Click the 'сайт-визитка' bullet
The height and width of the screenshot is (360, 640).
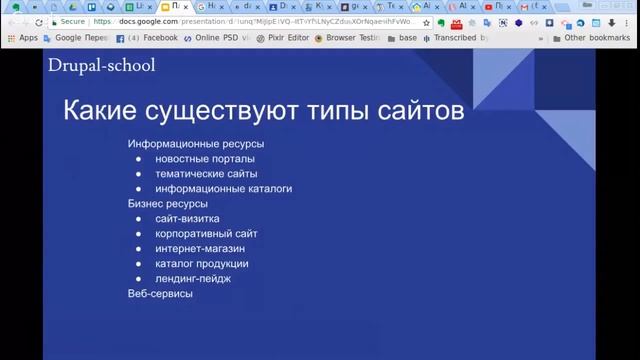[x=187, y=219]
